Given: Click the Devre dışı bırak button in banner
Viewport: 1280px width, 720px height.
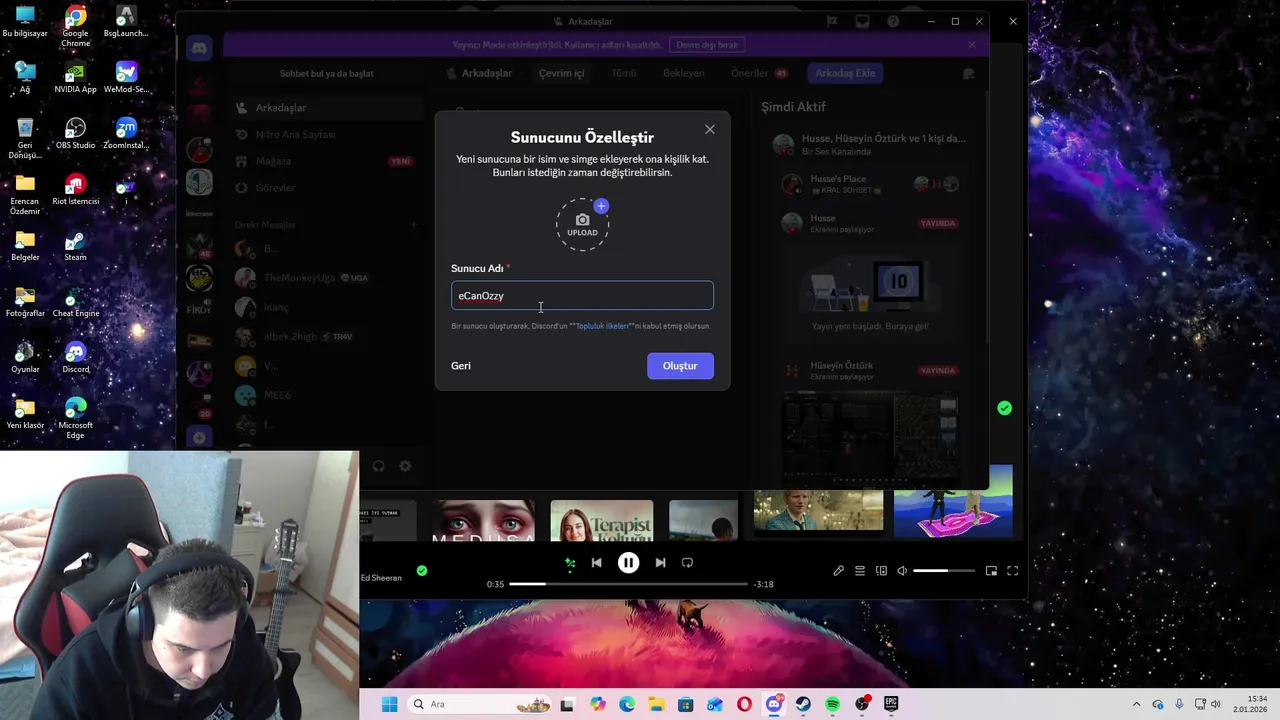Looking at the screenshot, I should tap(707, 45).
